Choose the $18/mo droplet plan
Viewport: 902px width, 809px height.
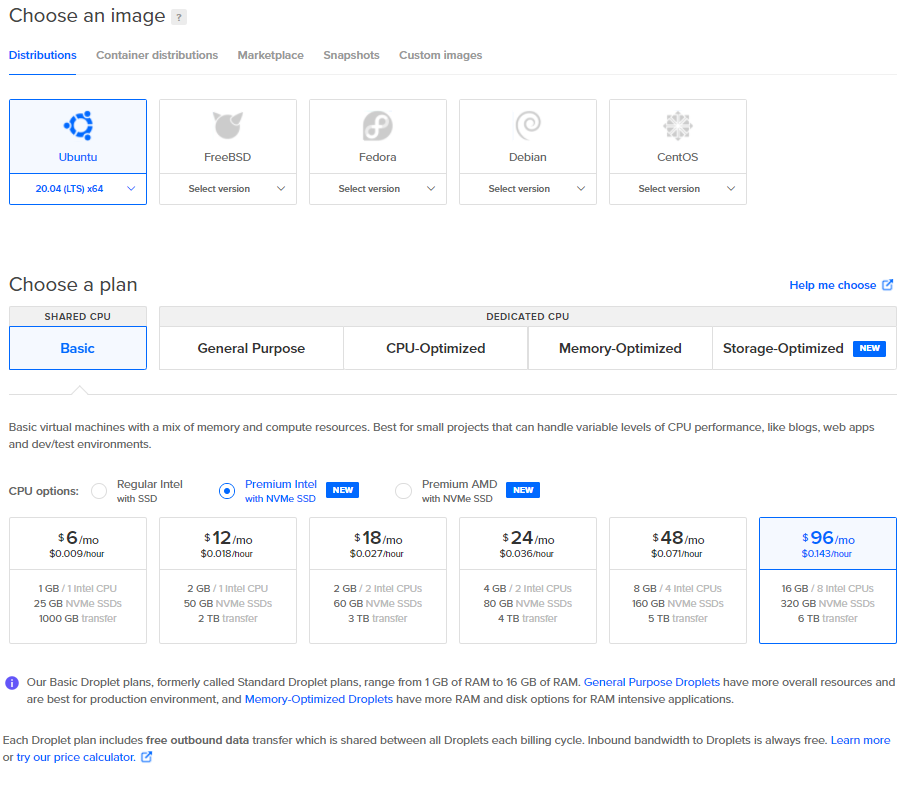378,580
